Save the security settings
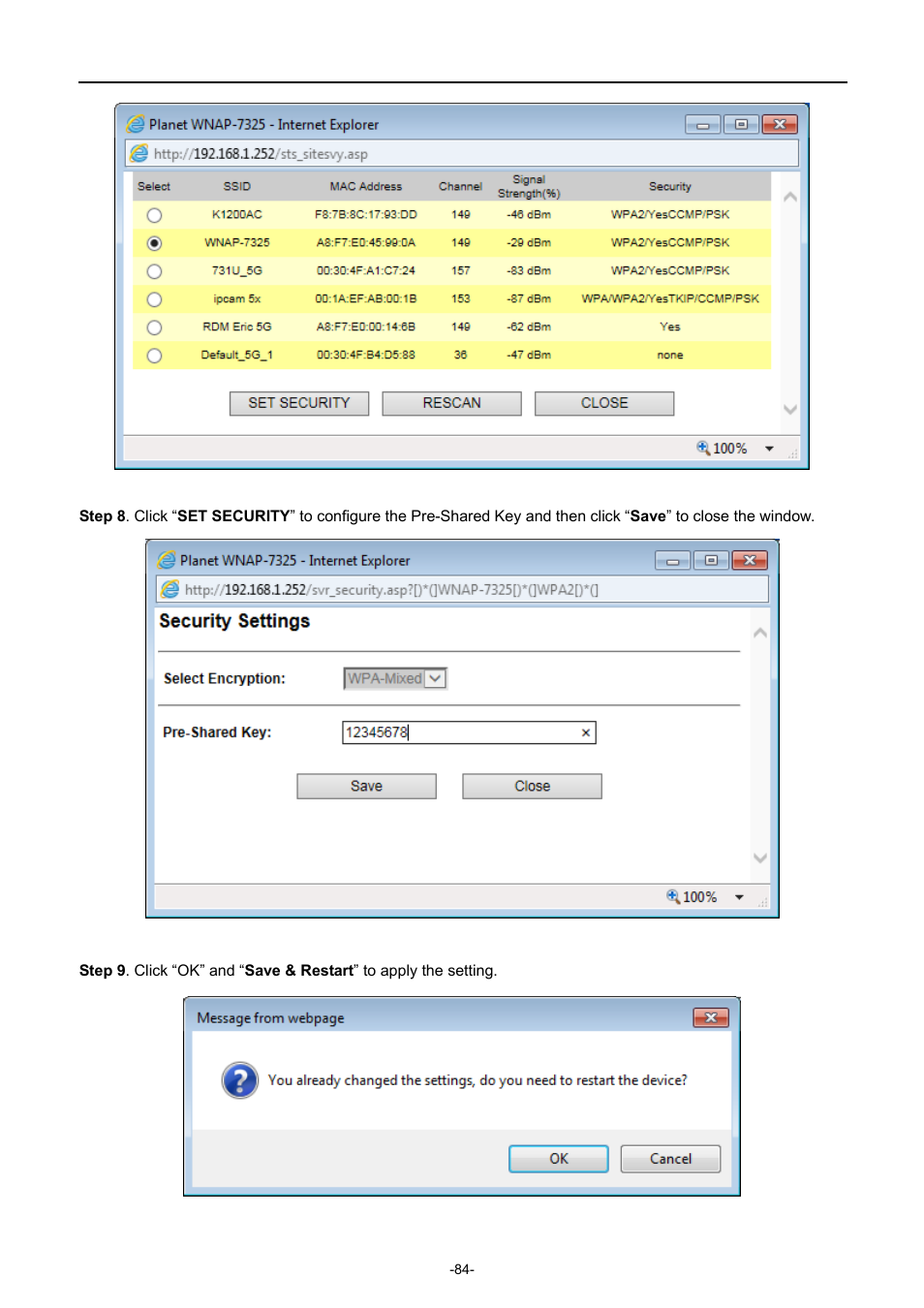 pos(366,786)
